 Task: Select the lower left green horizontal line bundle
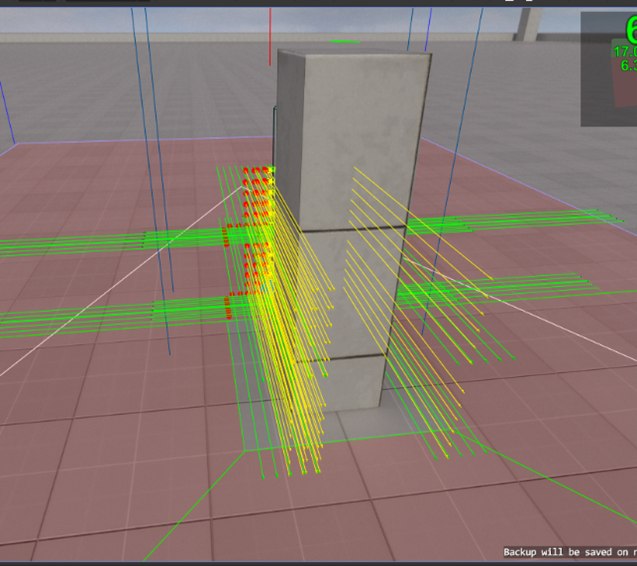(x=114, y=318)
